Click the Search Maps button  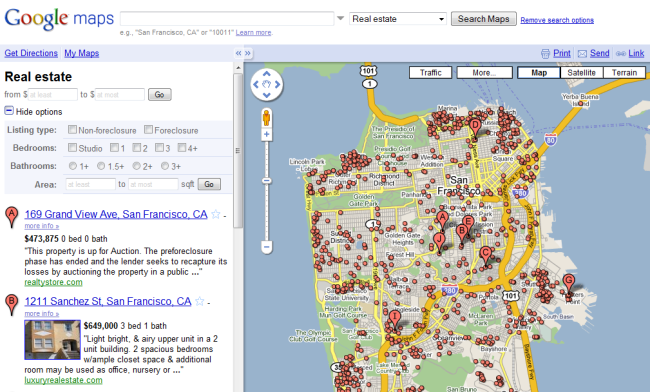pos(483,19)
